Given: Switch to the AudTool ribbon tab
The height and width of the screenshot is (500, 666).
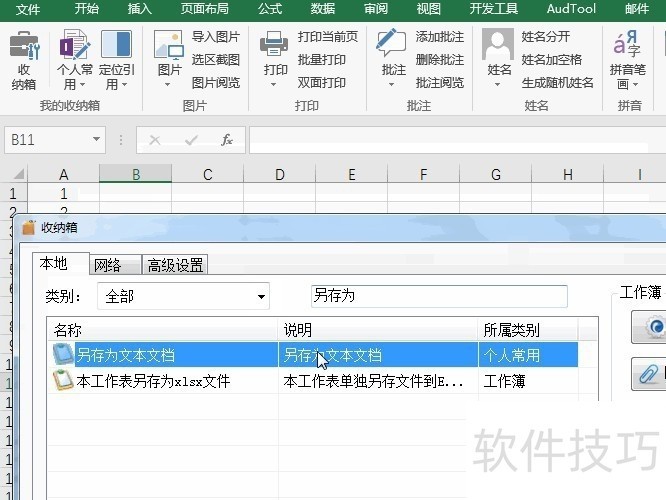Looking at the screenshot, I should (x=571, y=9).
